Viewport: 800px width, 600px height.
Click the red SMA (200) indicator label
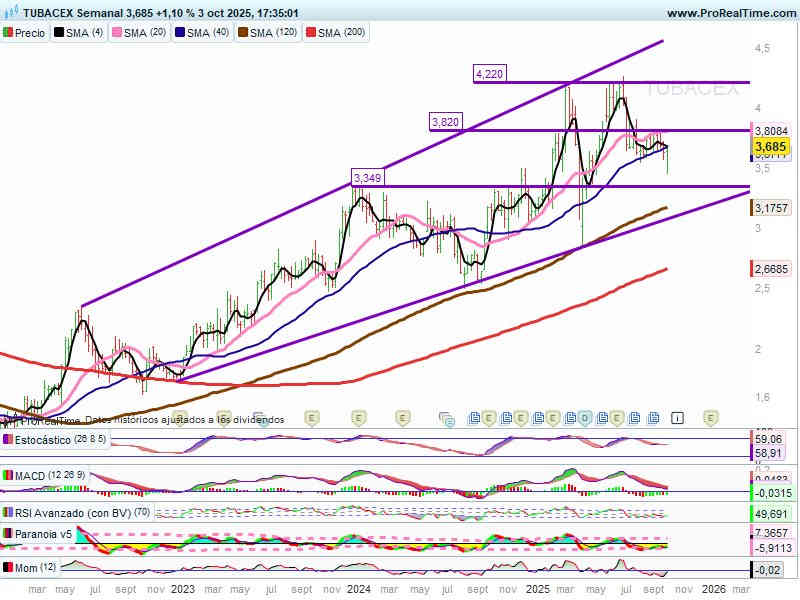click(342, 33)
